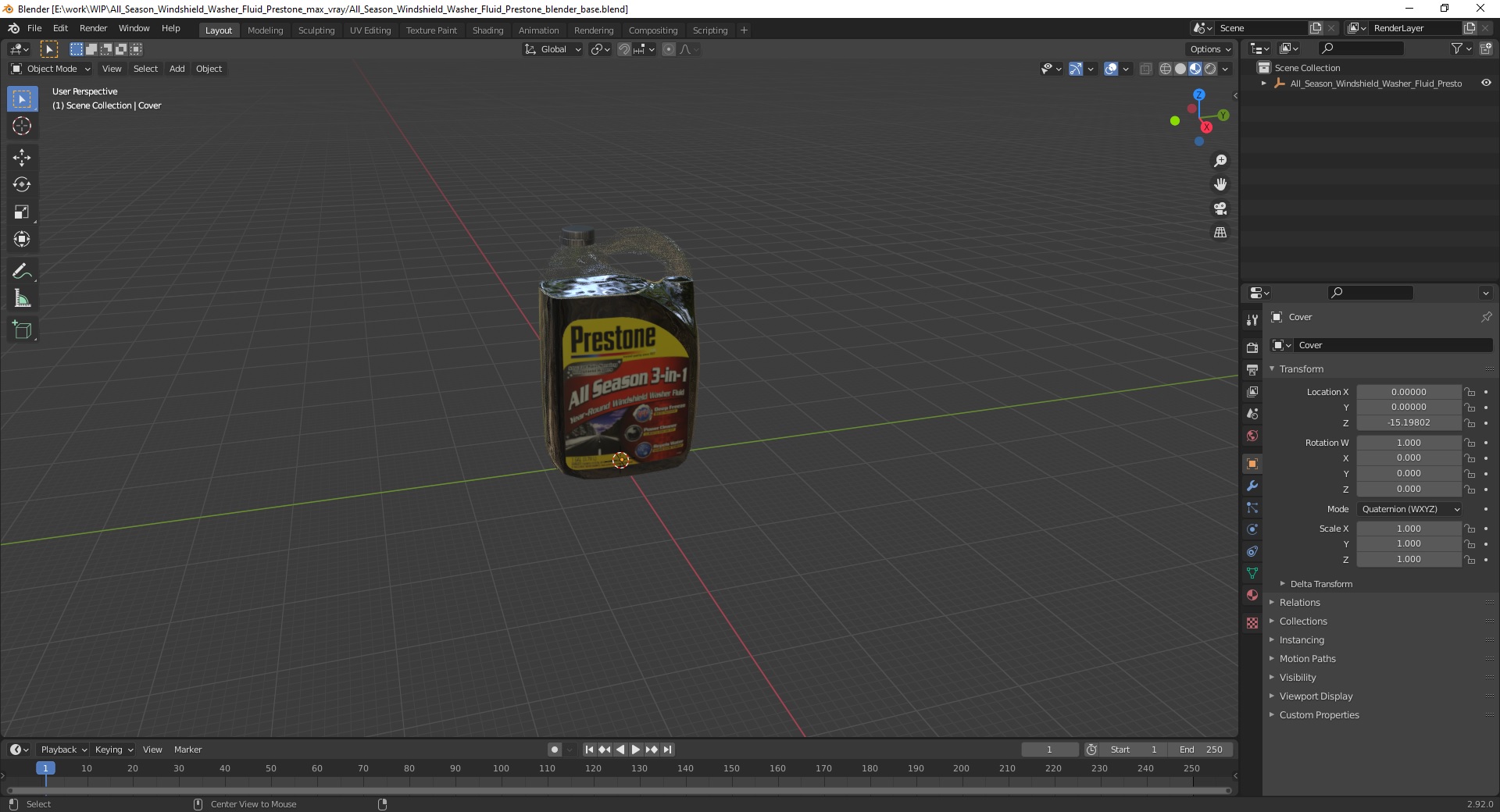
Task: Click the Marker timeline menu
Action: point(187,750)
